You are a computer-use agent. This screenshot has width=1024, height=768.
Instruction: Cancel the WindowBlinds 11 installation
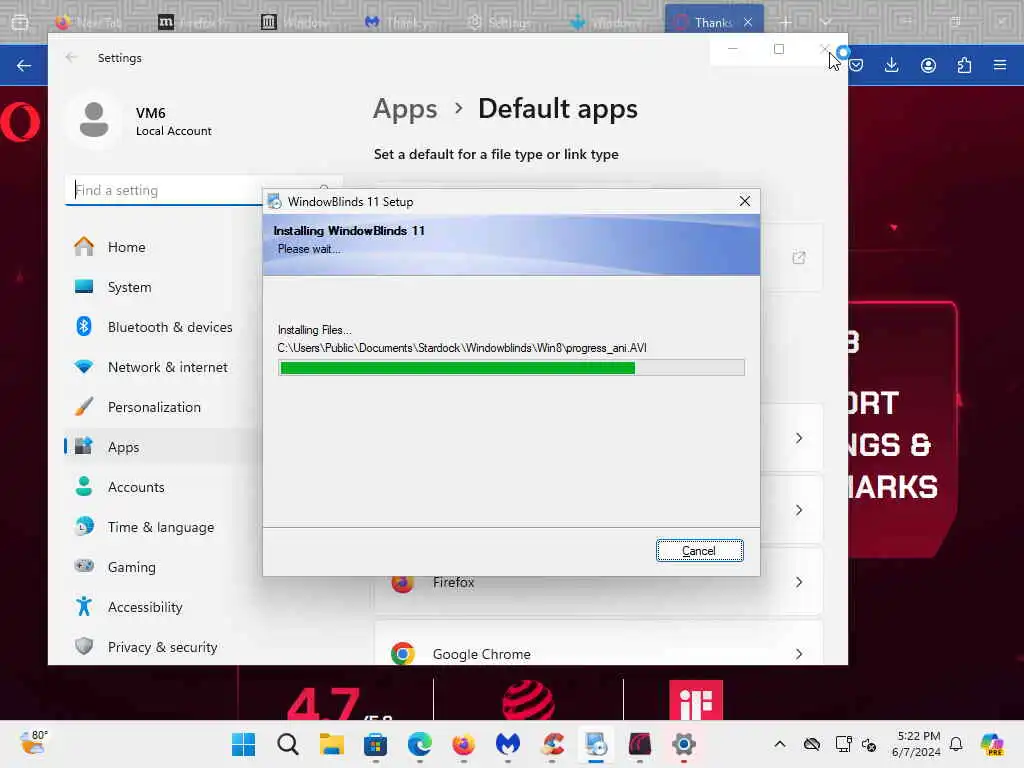pyautogui.click(x=699, y=551)
